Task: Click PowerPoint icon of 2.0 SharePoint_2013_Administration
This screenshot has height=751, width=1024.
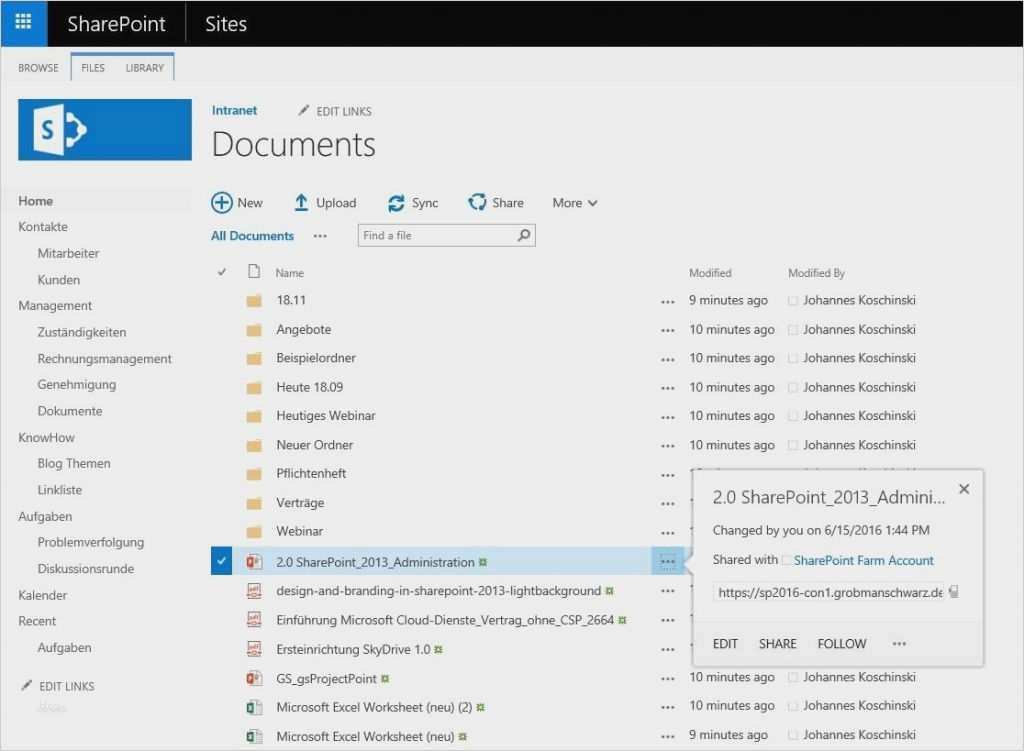Action: pyautogui.click(x=254, y=562)
